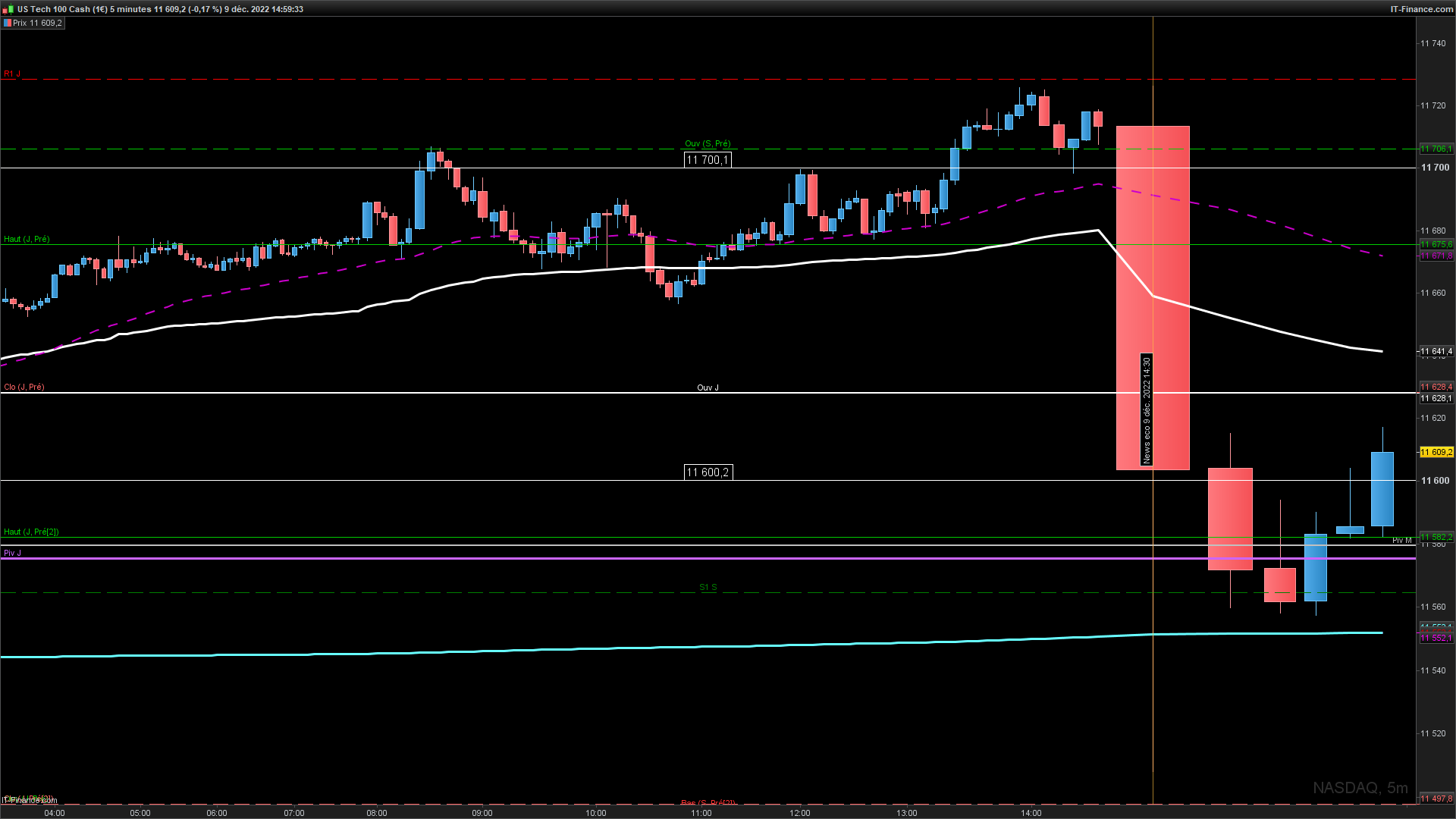Select the Ouv (S, Pré) line label
1456x819 pixels.
coord(708,143)
